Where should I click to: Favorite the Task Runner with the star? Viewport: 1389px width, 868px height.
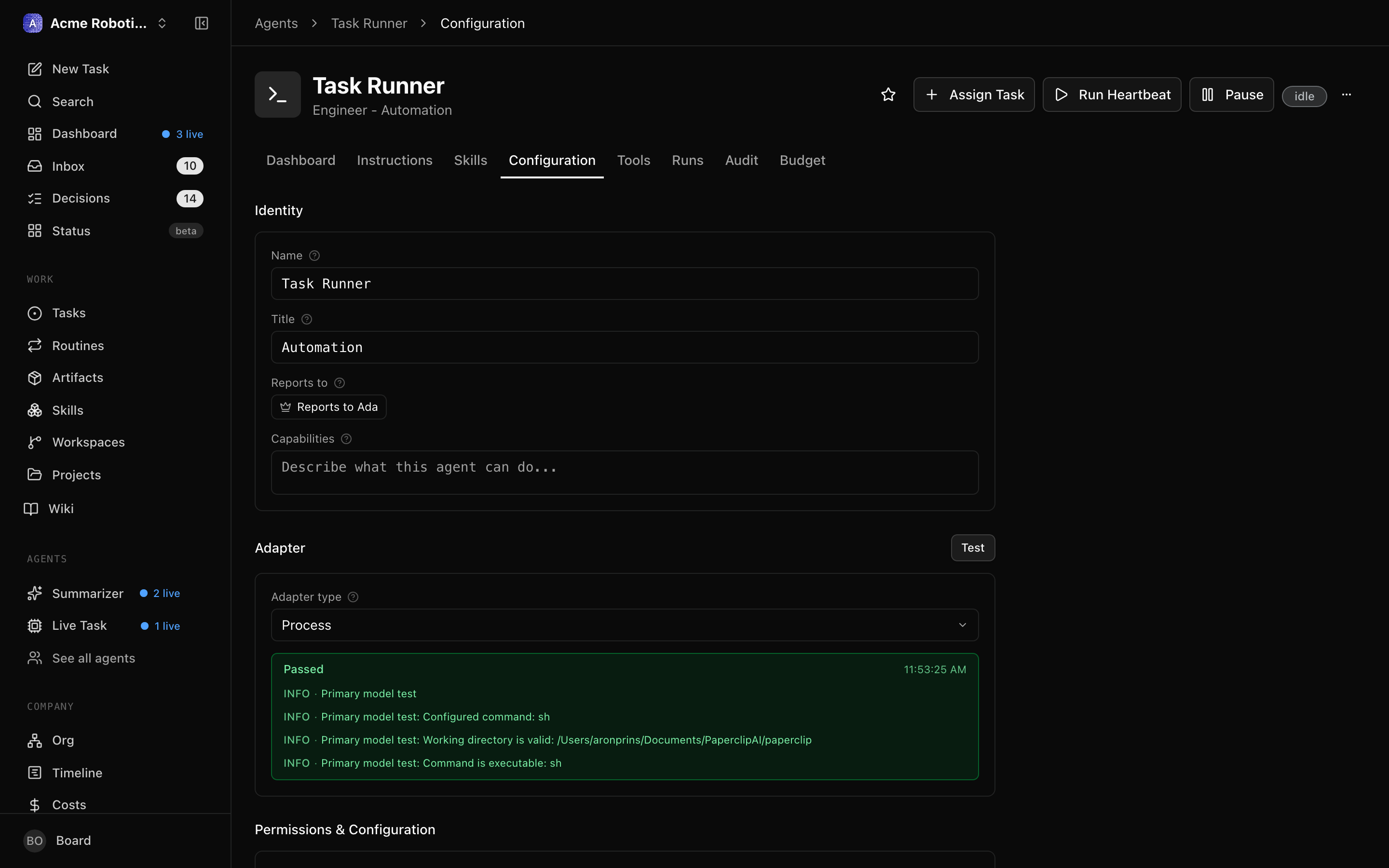coord(888,95)
